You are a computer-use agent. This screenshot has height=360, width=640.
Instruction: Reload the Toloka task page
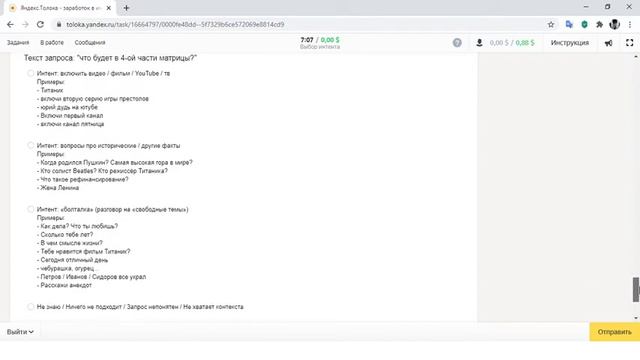click(x=40, y=24)
